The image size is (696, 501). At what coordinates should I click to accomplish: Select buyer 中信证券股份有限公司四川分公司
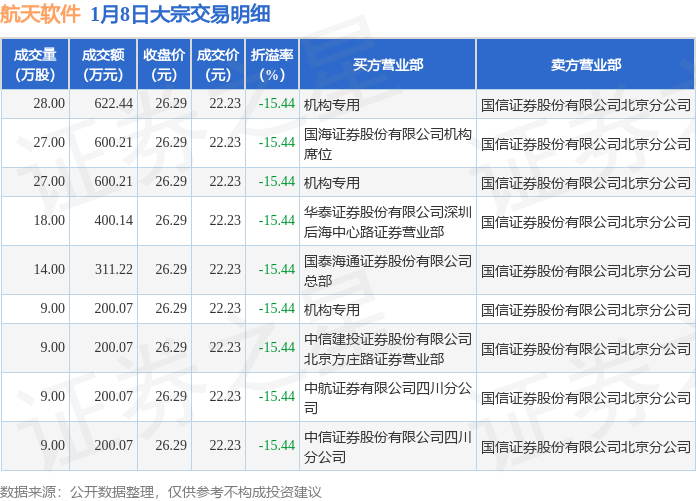pos(388,447)
